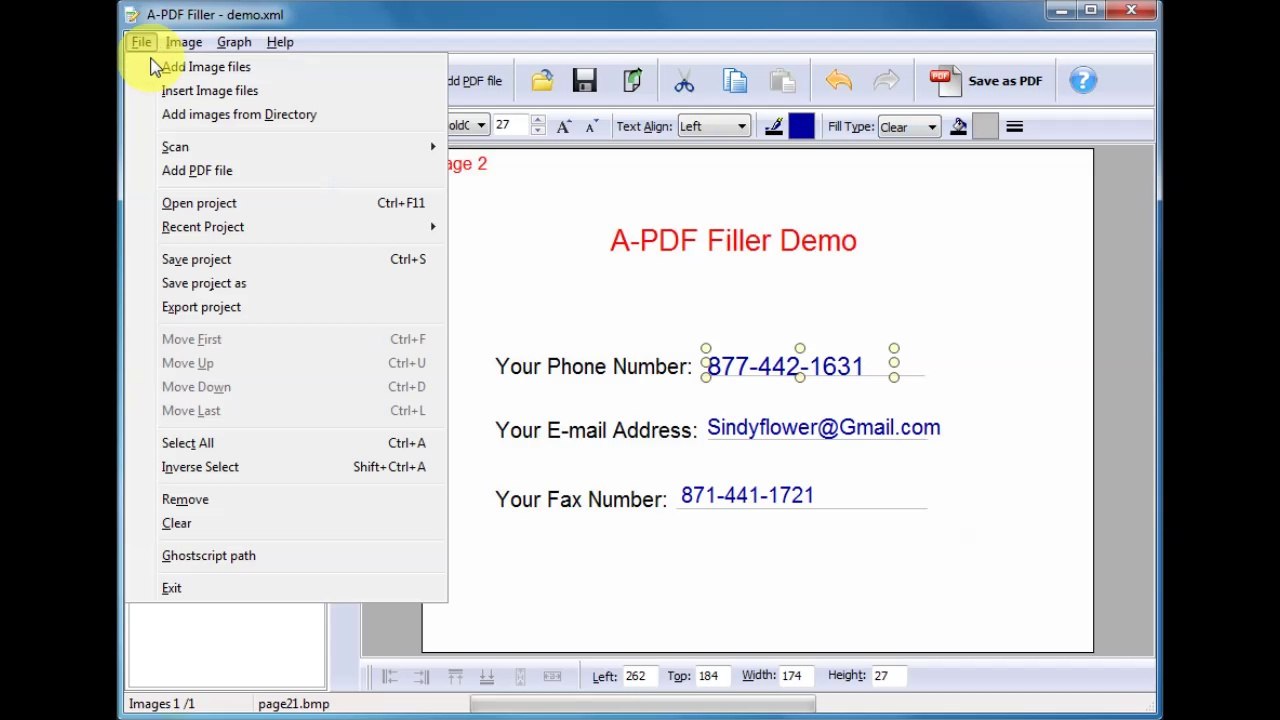Click the line width icon
The width and height of the screenshot is (1280, 720).
click(1014, 126)
